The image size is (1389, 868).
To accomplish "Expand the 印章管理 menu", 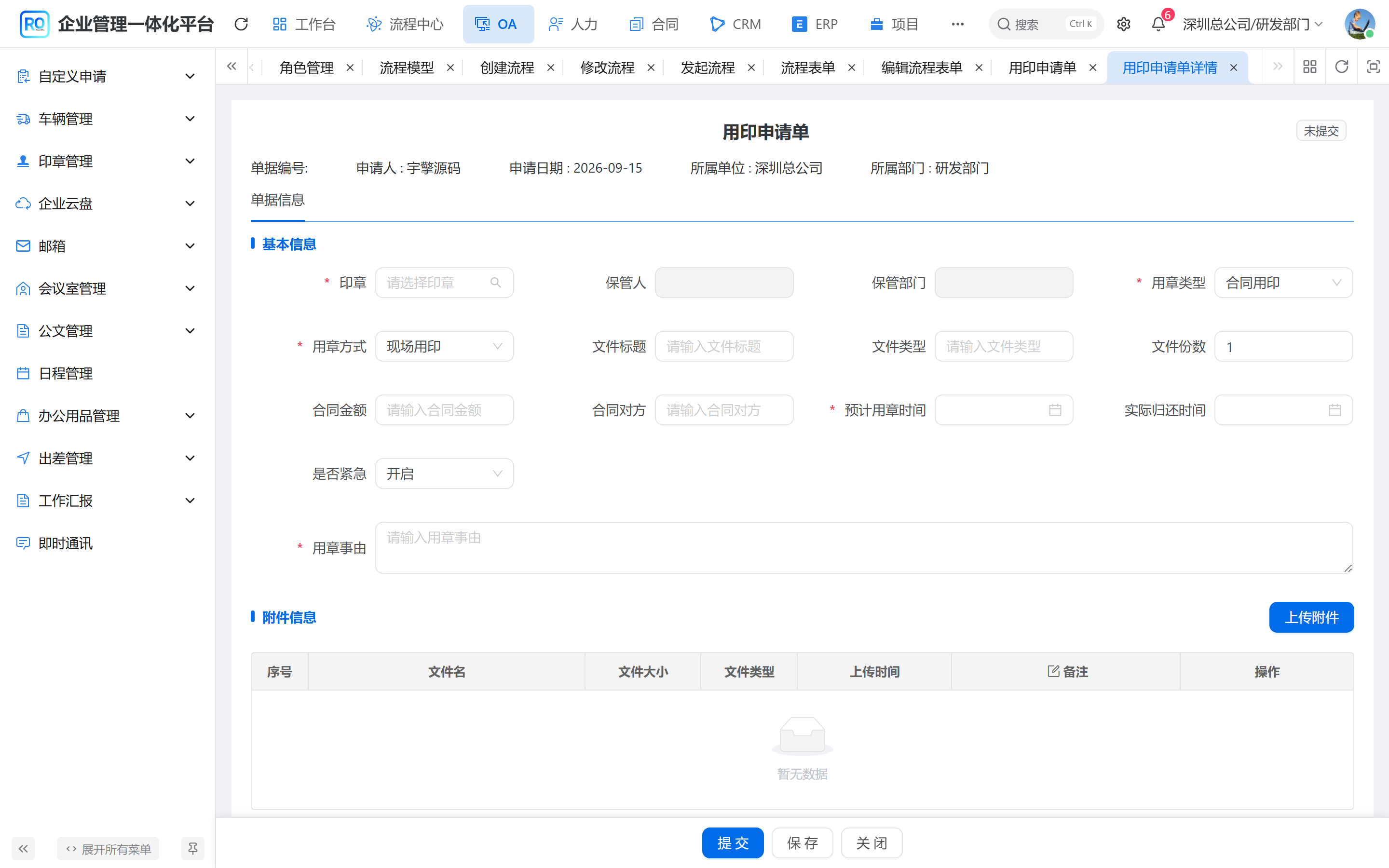I will pos(108,162).
